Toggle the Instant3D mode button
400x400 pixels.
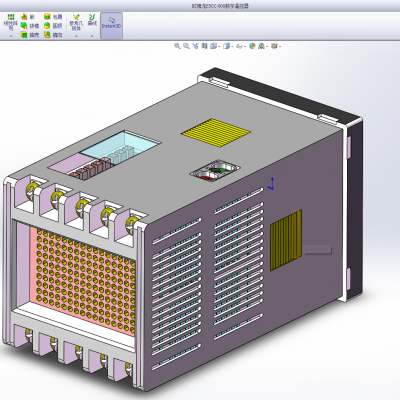111,26
